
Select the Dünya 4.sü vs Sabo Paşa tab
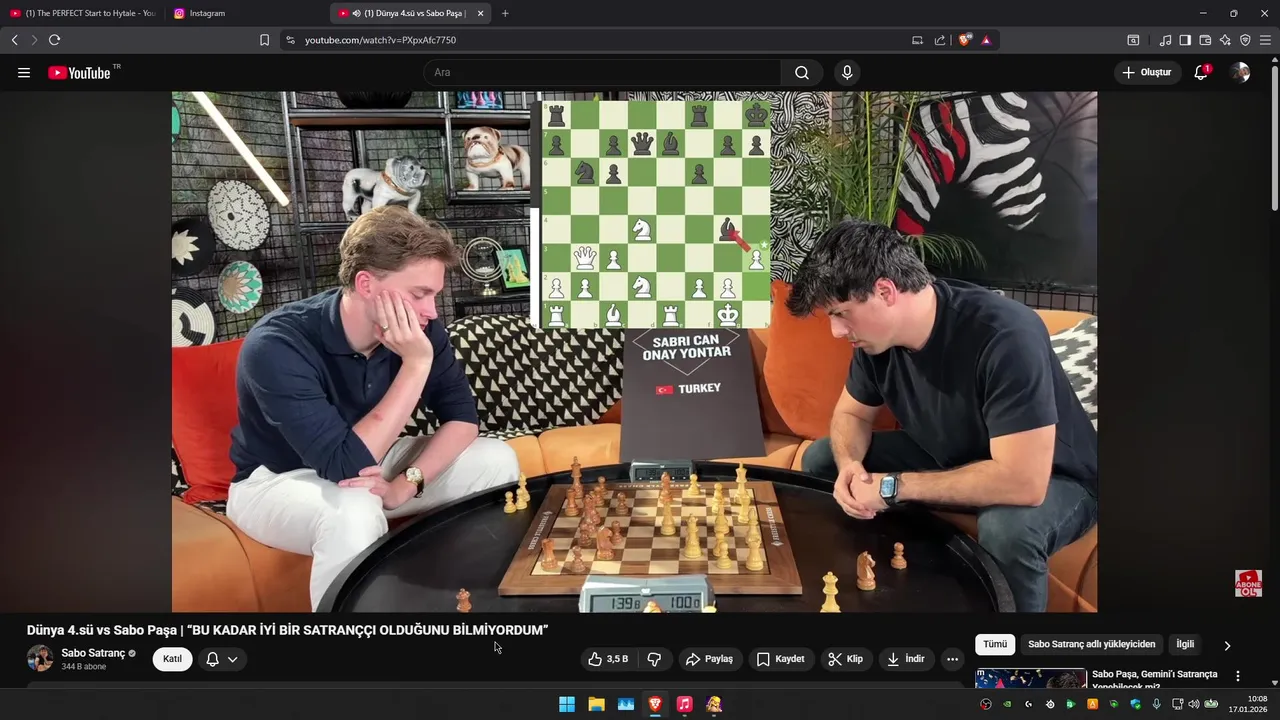(x=411, y=13)
